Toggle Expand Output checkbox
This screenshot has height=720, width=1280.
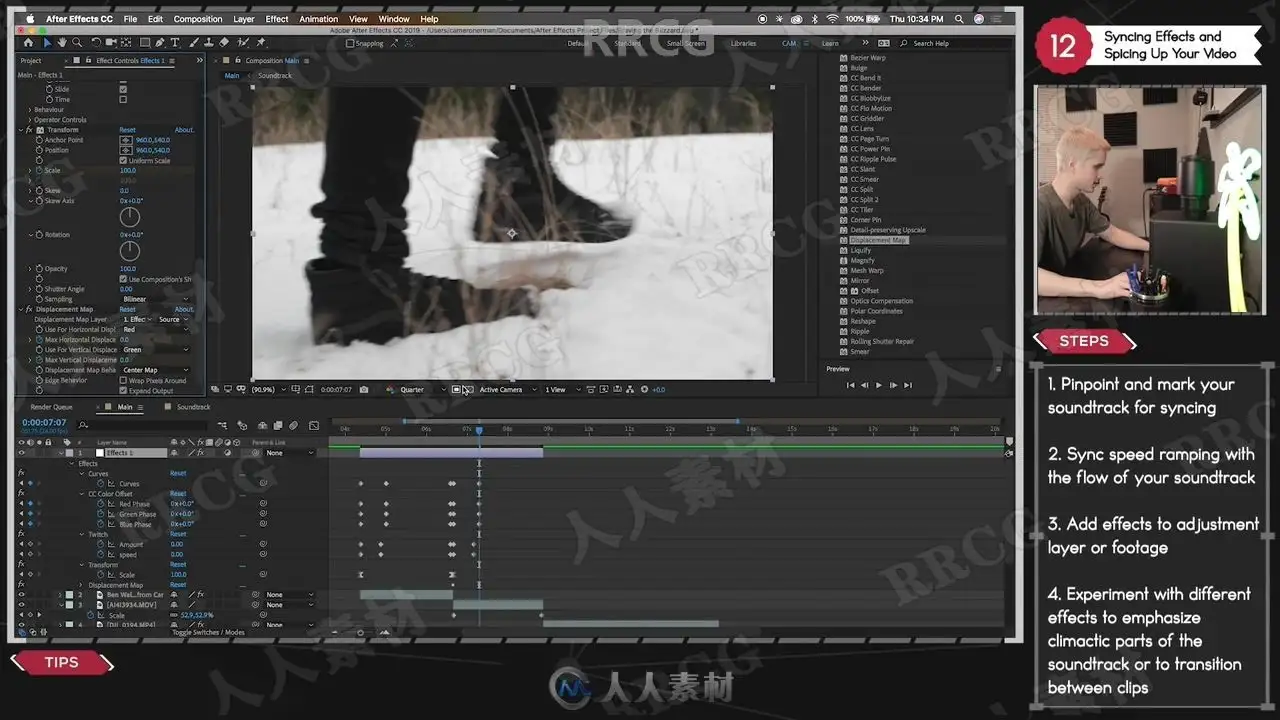click(x=123, y=390)
